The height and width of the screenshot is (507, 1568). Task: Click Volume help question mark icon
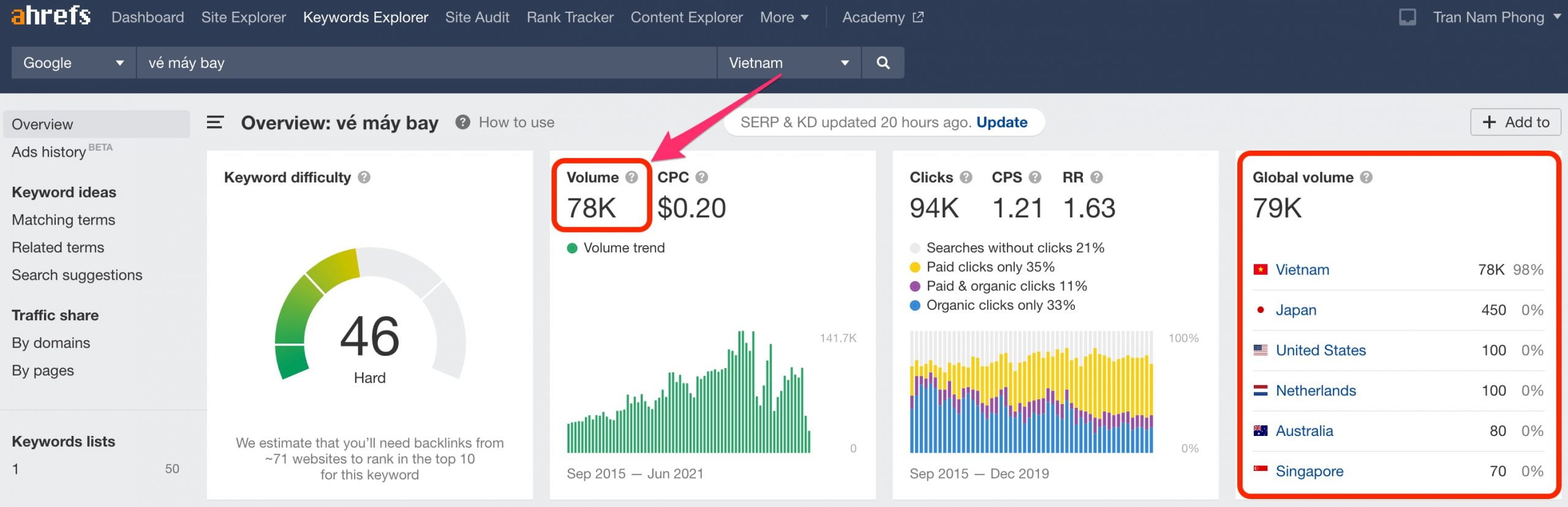click(x=631, y=178)
